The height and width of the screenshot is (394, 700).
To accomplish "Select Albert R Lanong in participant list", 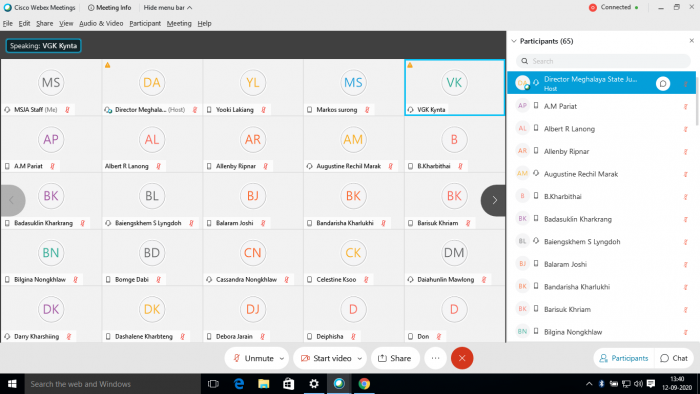I will (601, 129).
